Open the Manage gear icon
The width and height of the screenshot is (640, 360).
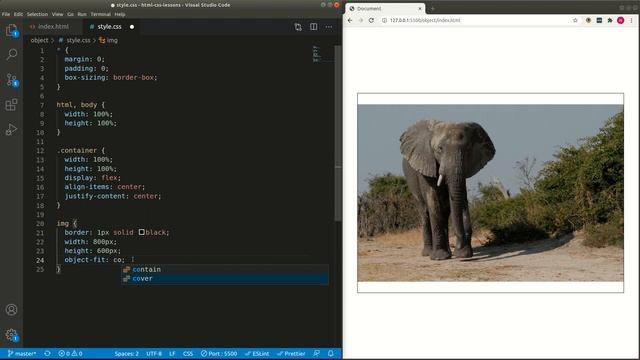point(11,335)
